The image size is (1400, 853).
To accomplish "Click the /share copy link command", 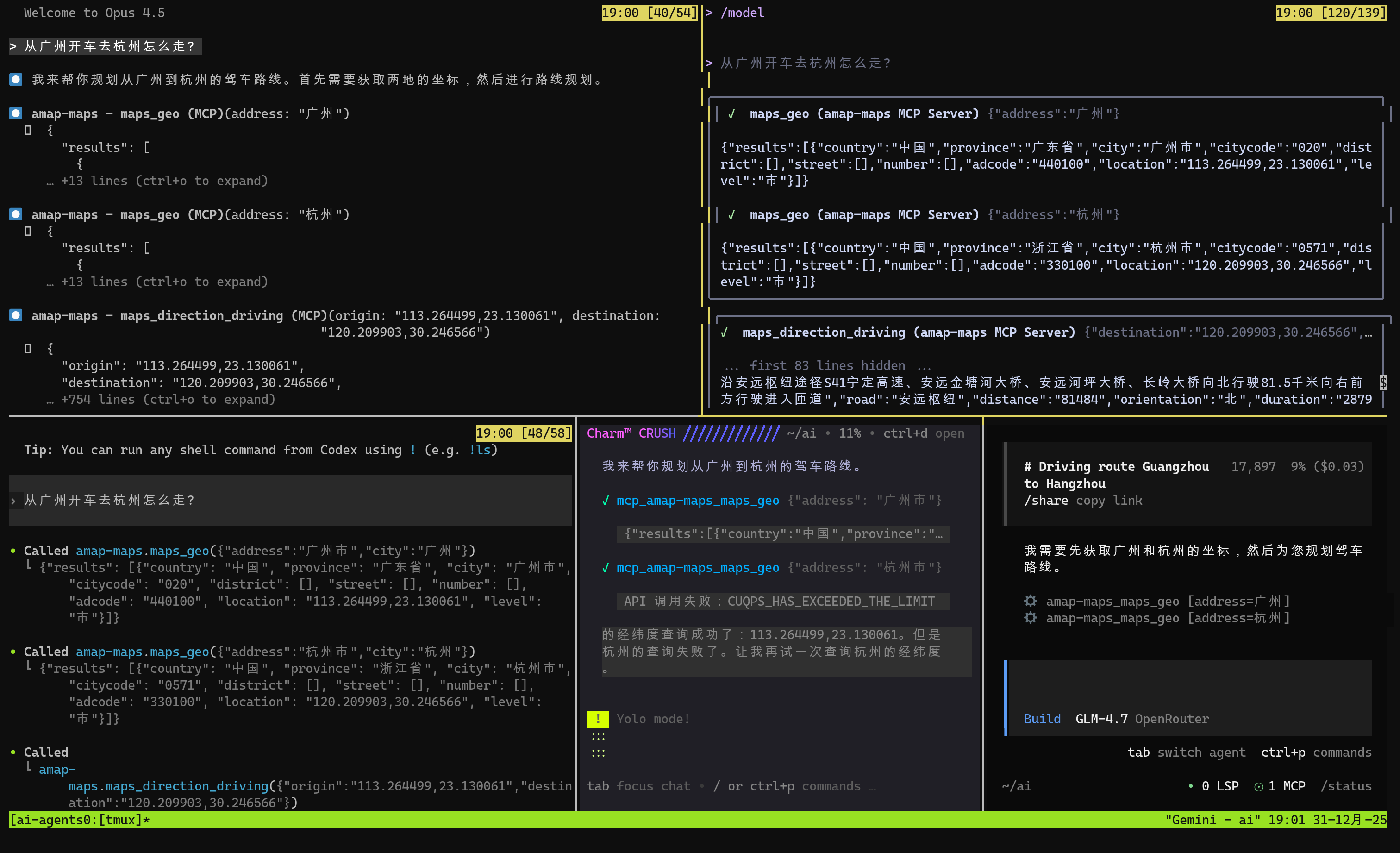I will 1082,500.
